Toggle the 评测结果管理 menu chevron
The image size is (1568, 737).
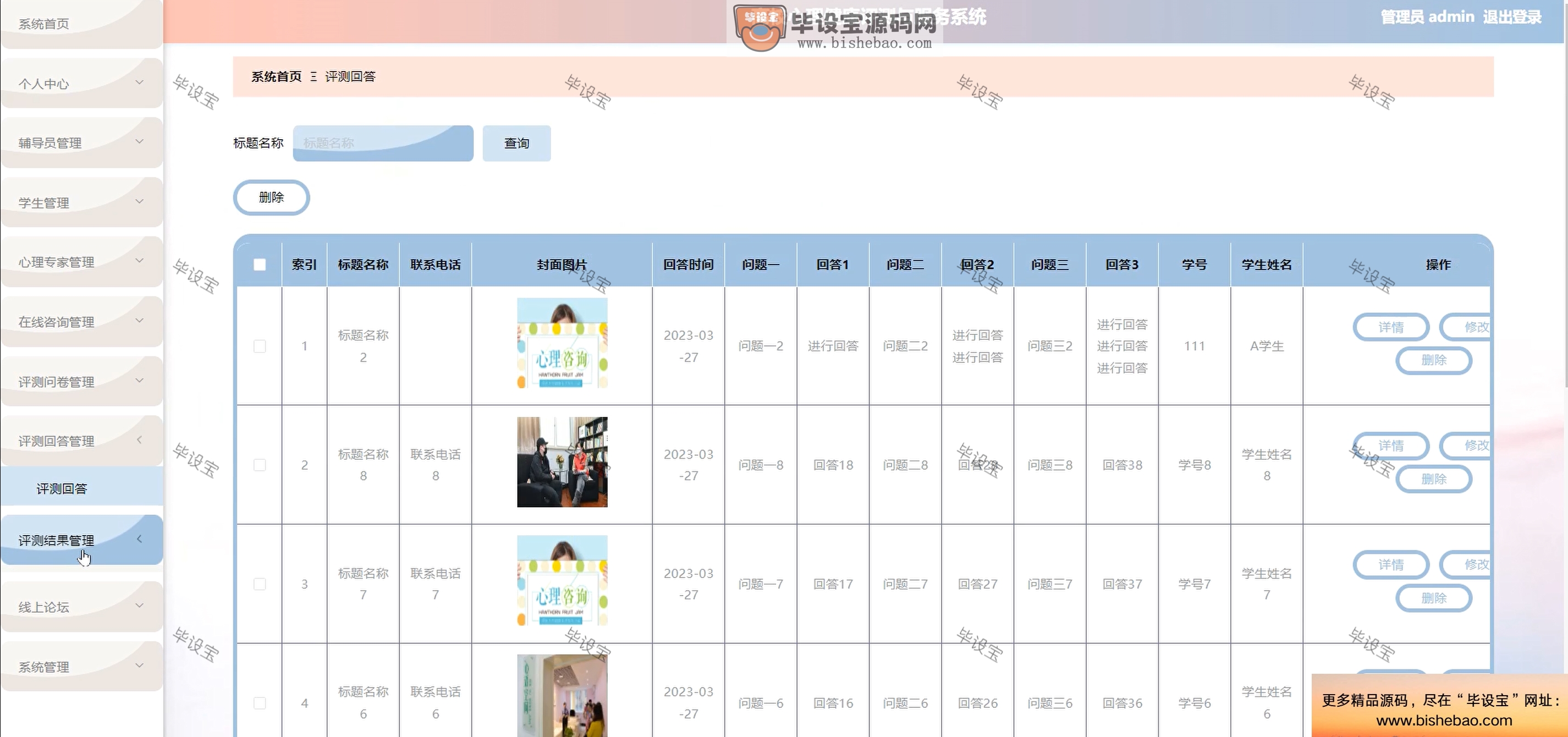(x=139, y=538)
